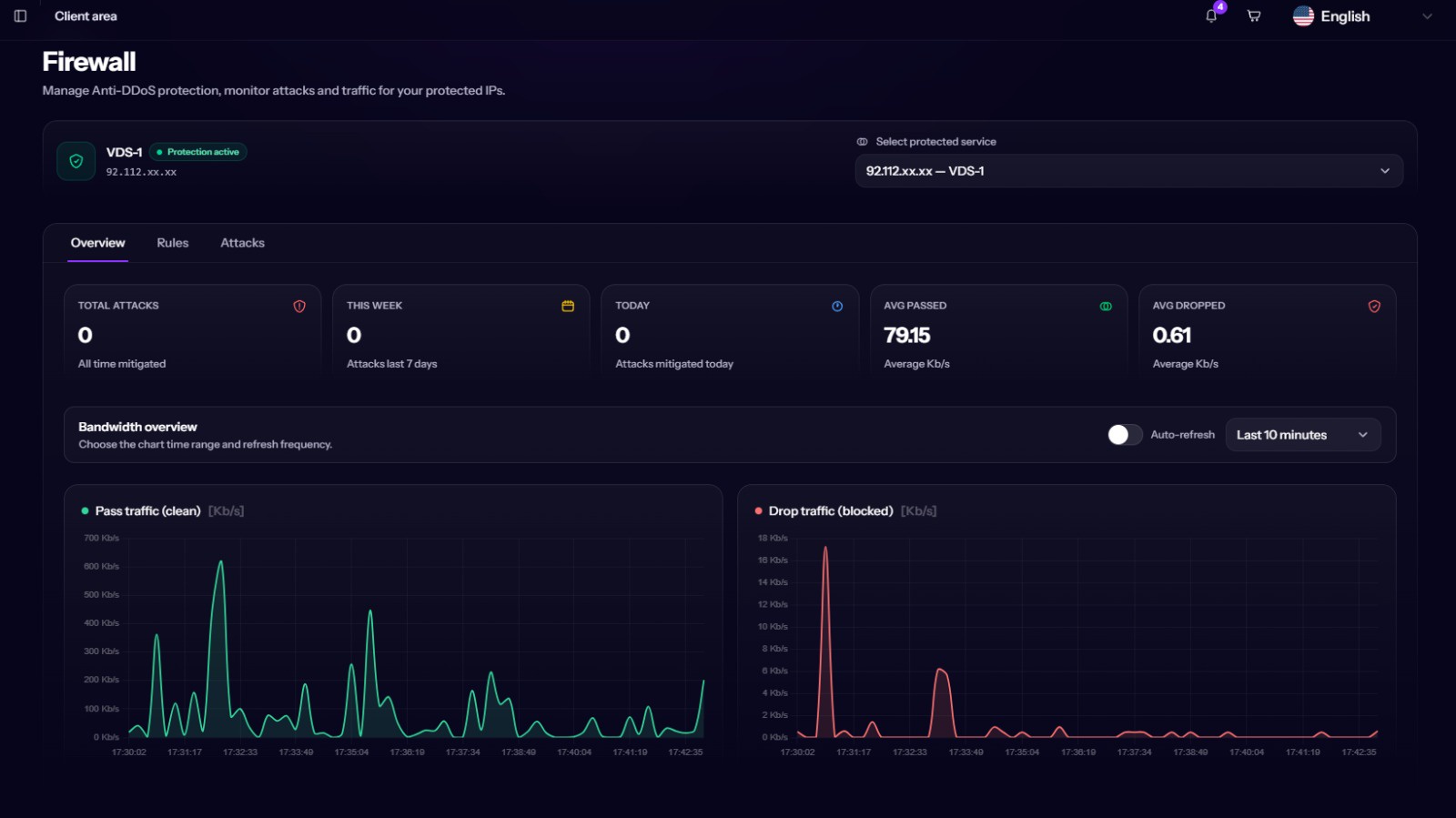Screen dimensions: 1456x818
Task: Open the shopping cart
Action: pyautogui.click(x=1254, y=16)
